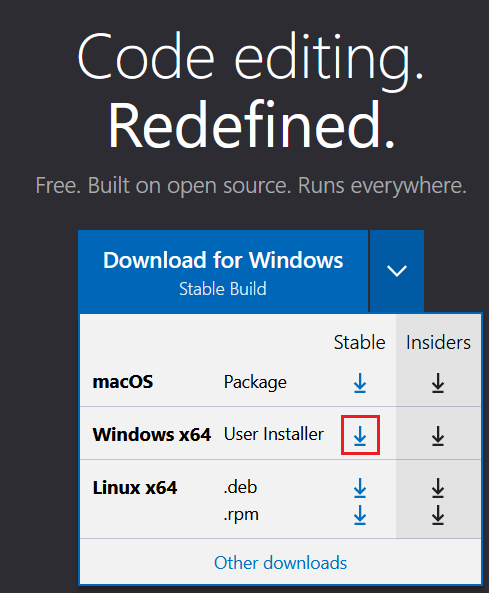Download macOS Stable package

(360, 383)
